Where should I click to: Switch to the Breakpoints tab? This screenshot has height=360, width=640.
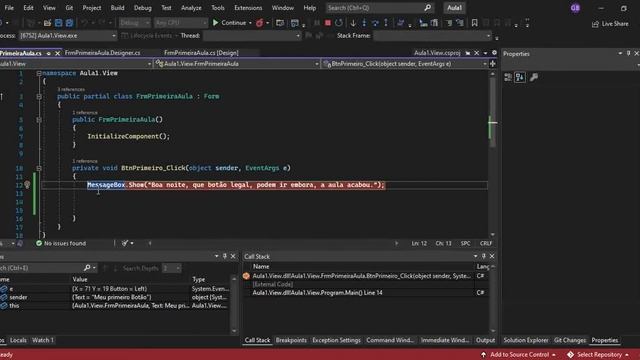click(291, 340)
